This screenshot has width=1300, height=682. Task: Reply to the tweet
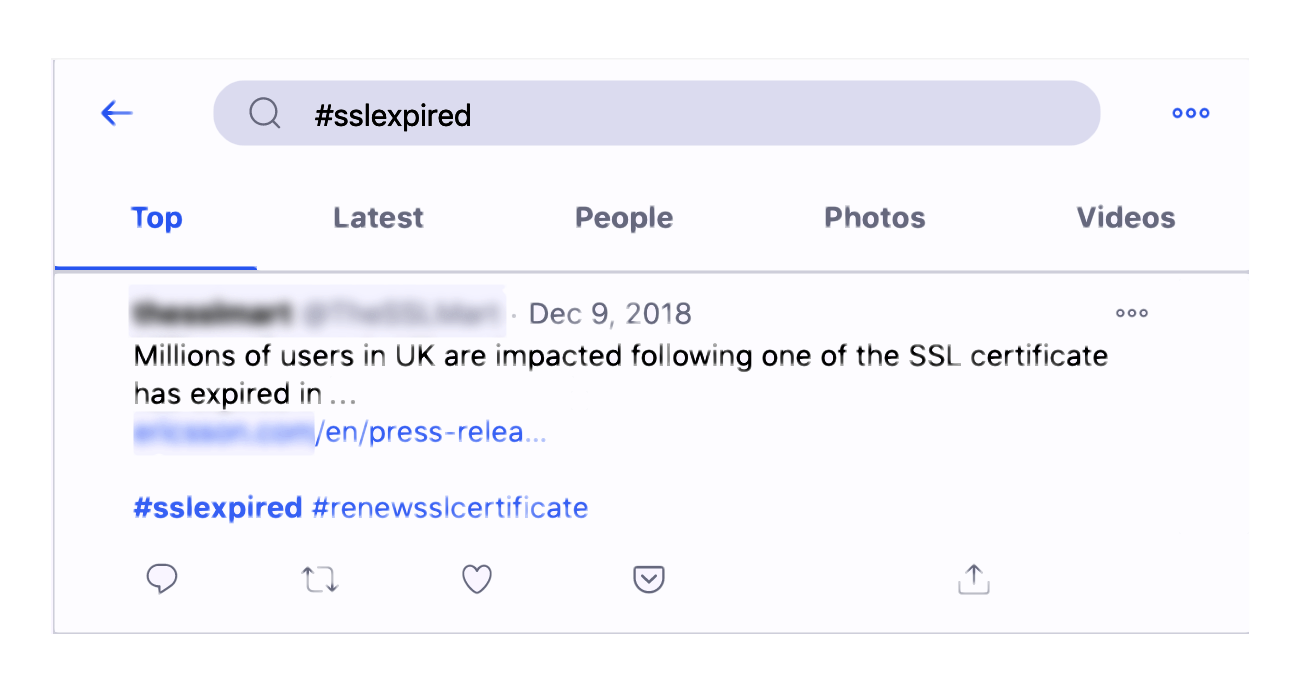point(162,579)
